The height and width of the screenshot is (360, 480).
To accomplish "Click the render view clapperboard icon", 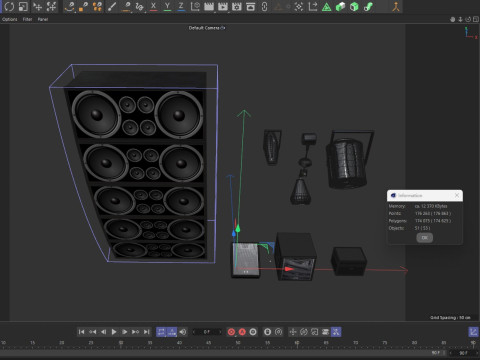I will coord(209,7).
